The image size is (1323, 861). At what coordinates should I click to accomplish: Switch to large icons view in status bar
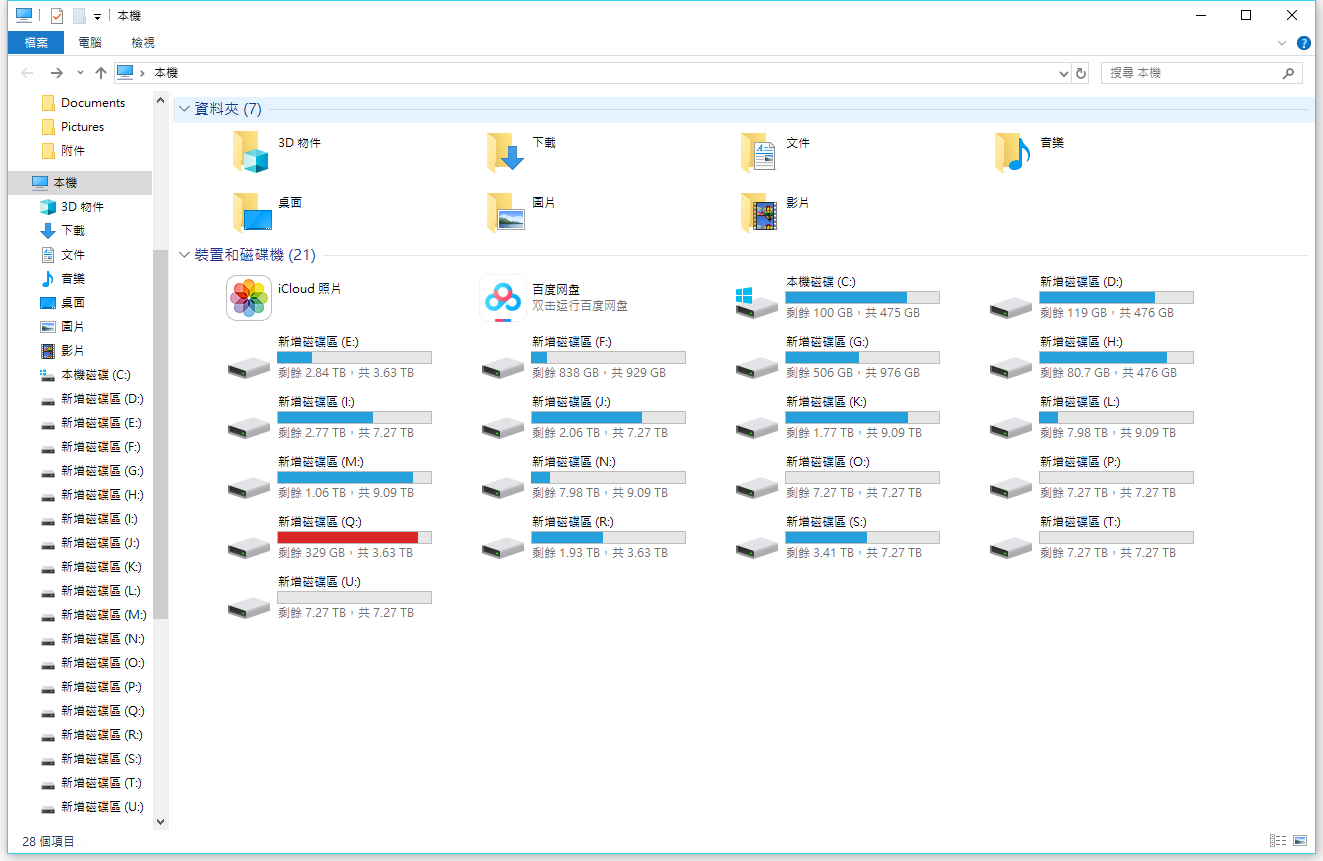pyautogui.click(x=1300, y=841)
